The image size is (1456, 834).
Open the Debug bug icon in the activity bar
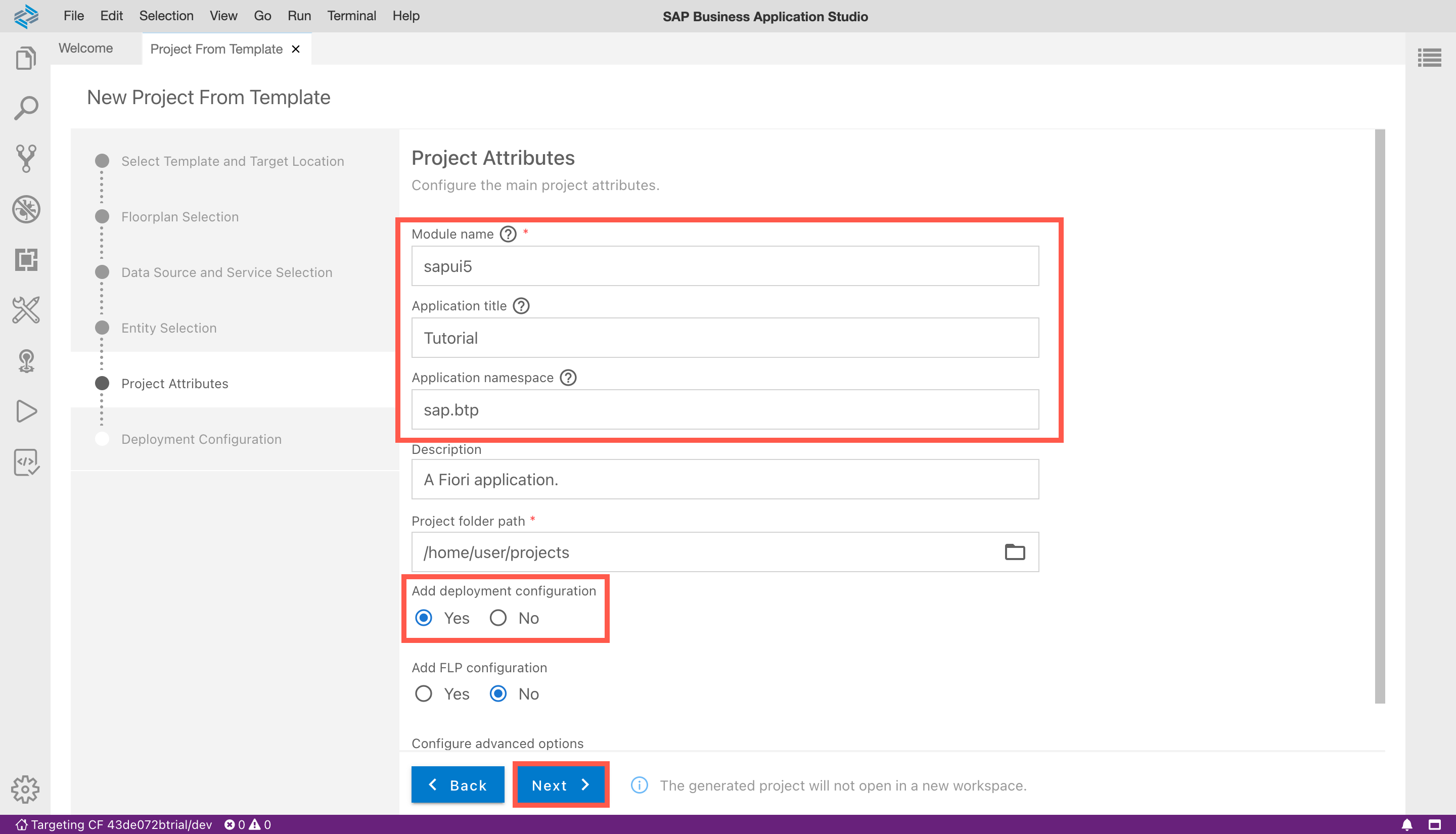pyautogui.click(x=26, y=209)
